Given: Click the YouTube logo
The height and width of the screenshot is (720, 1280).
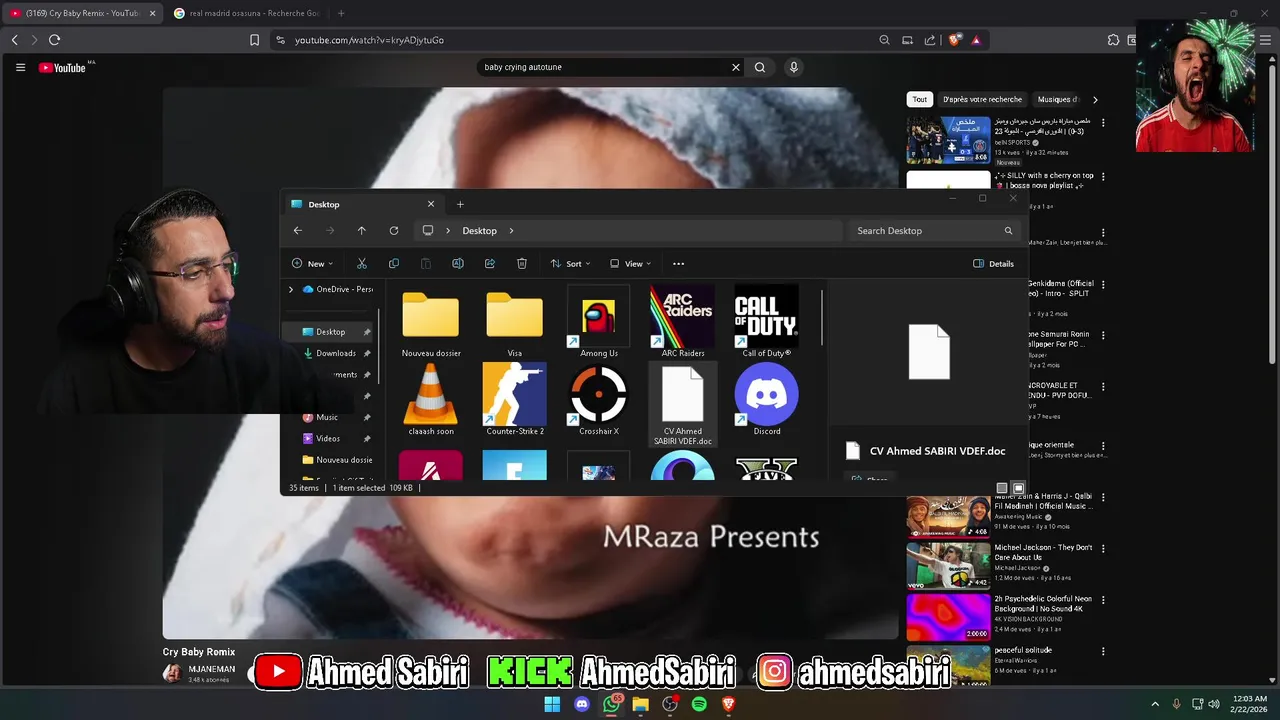Looking at the screenshot, I should 62,67.
